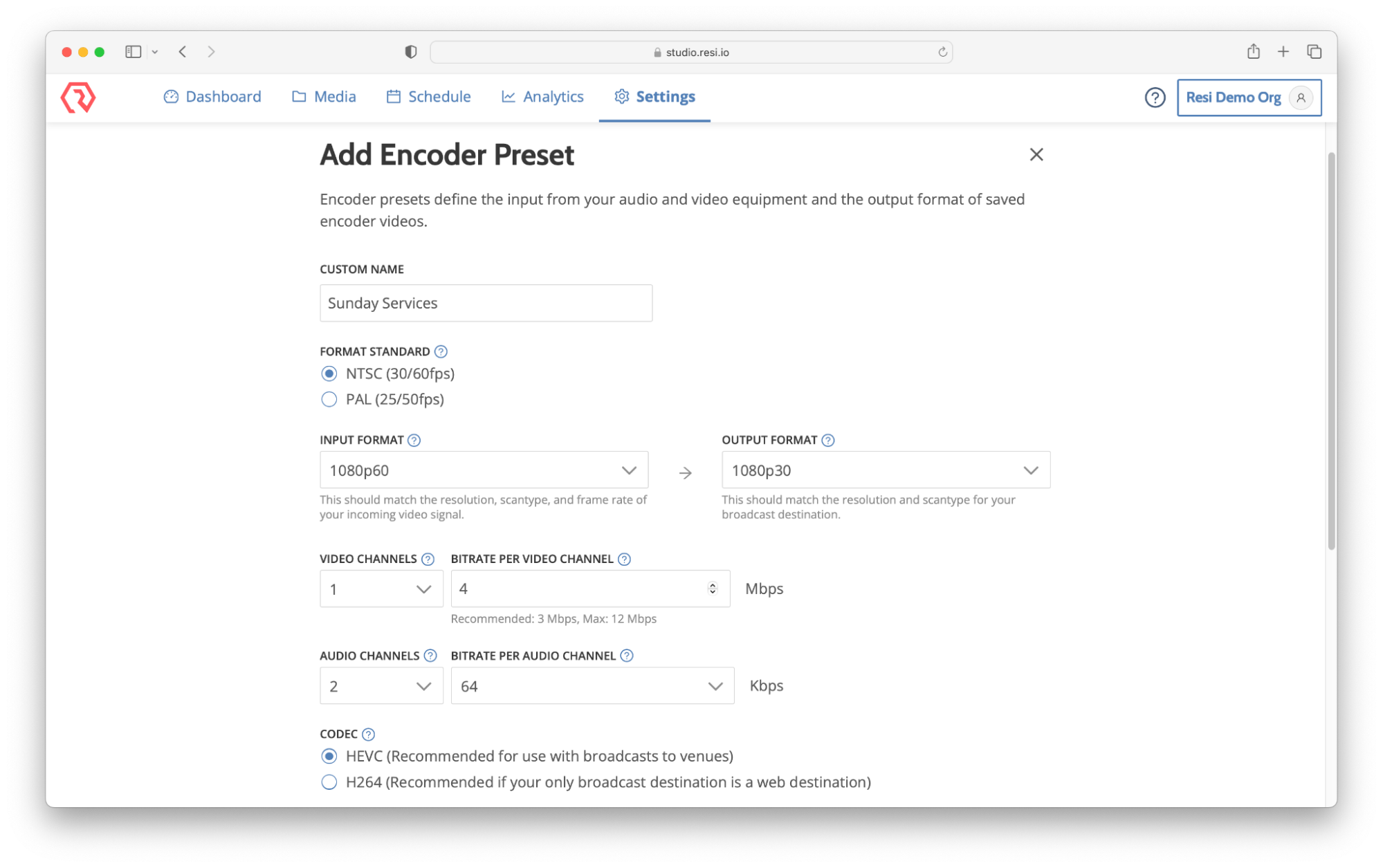This screenshot has height=868, width=1383.
Task: Select PAL (25/50fps) format standard
Action: 329,399
